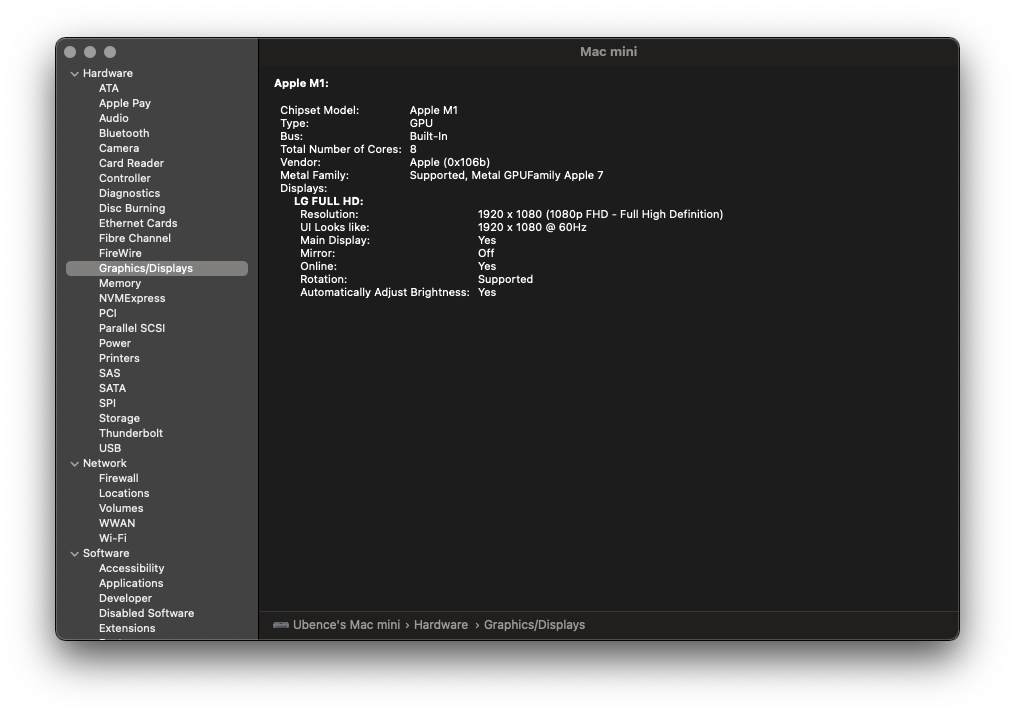1015x714 pixels.
Task: Collapse the Hardware section chevron
Action: click(74, 74)
